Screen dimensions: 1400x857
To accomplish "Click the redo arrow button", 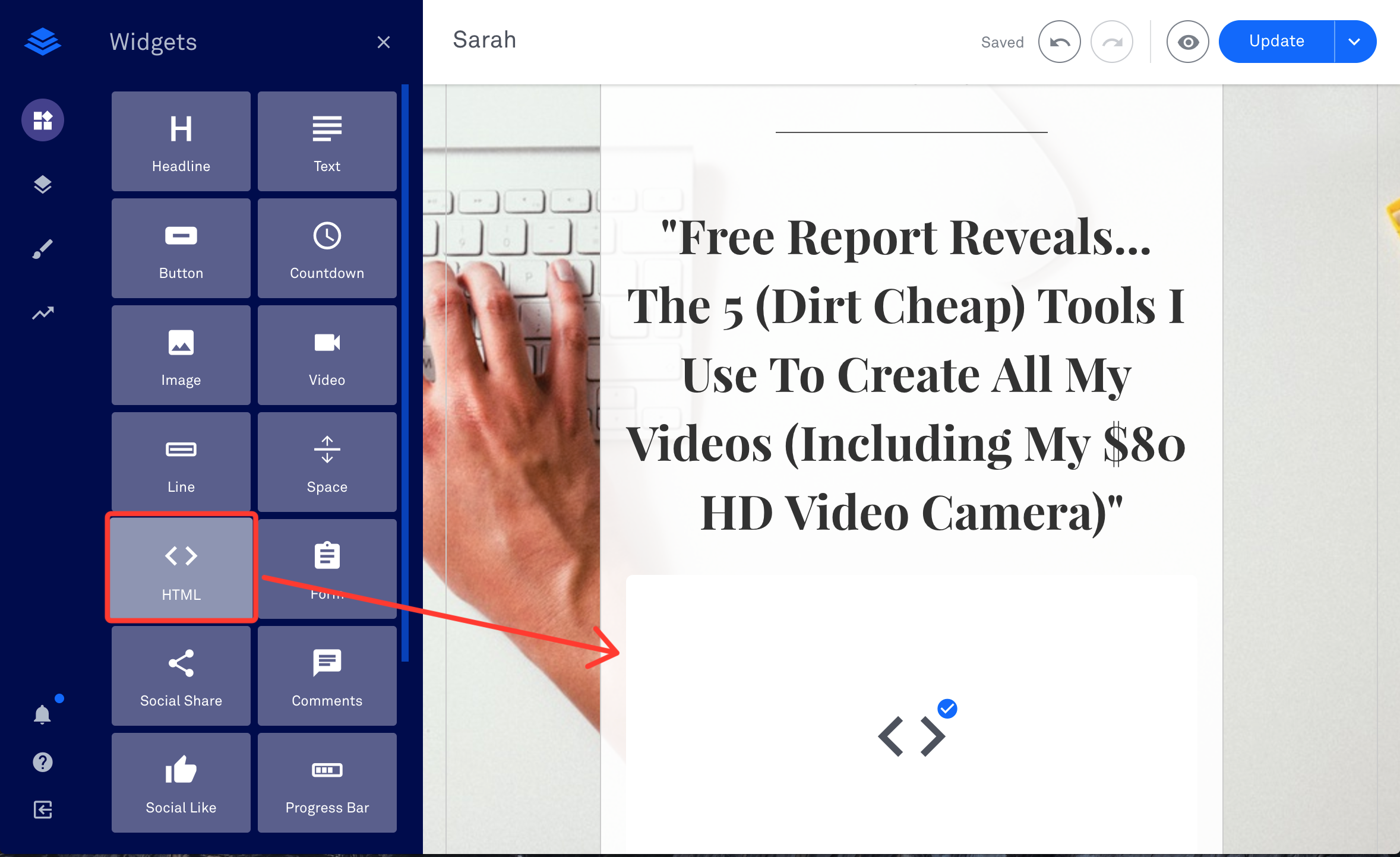I will click(1112, 42).
